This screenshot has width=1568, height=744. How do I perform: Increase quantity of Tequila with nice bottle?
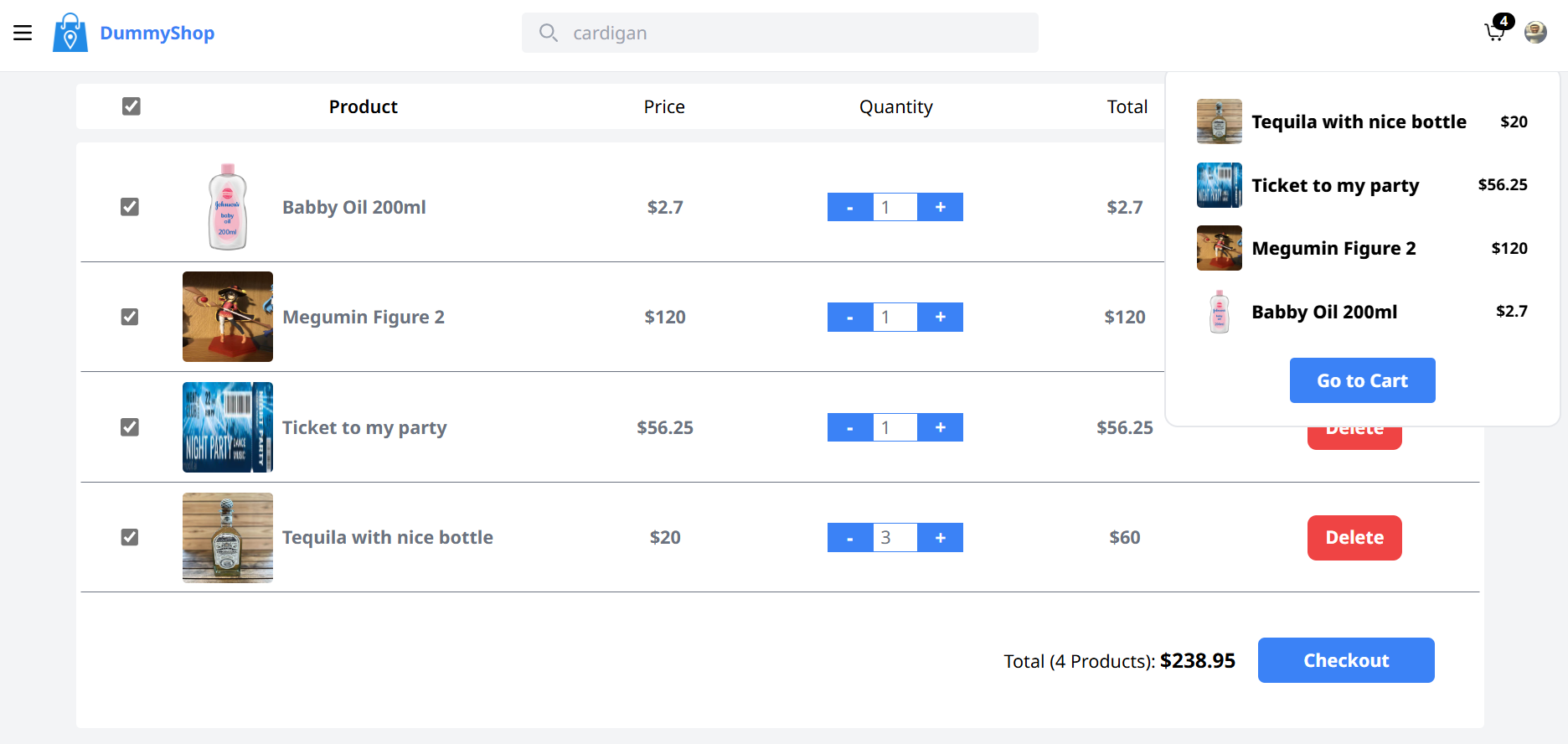[941, 537]
